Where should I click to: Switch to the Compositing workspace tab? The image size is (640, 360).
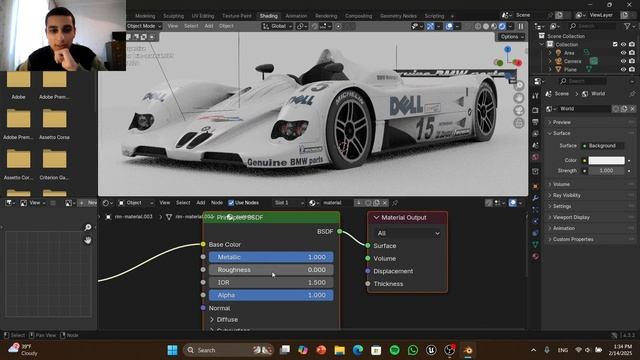pos(358,16)
